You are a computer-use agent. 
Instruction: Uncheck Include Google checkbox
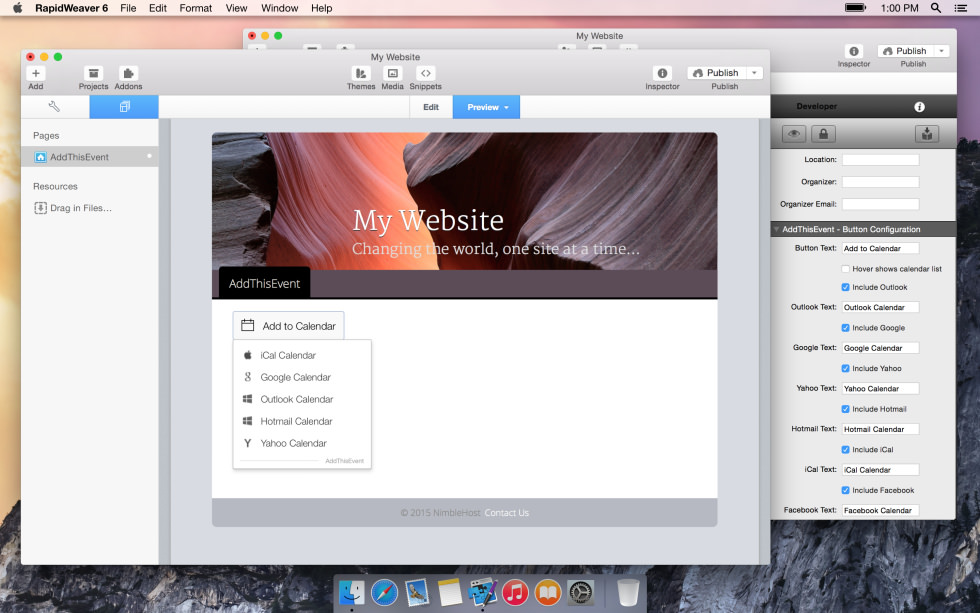(846, 328)
